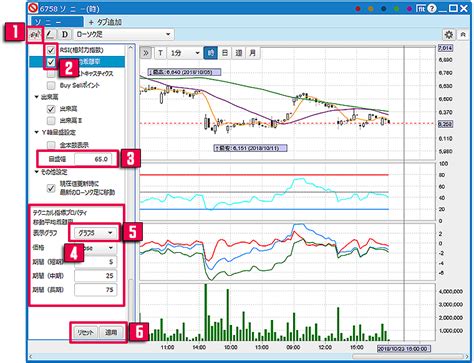Click the lowest price label 6,151
Screen dimensions: 474x363
(251, 148)
